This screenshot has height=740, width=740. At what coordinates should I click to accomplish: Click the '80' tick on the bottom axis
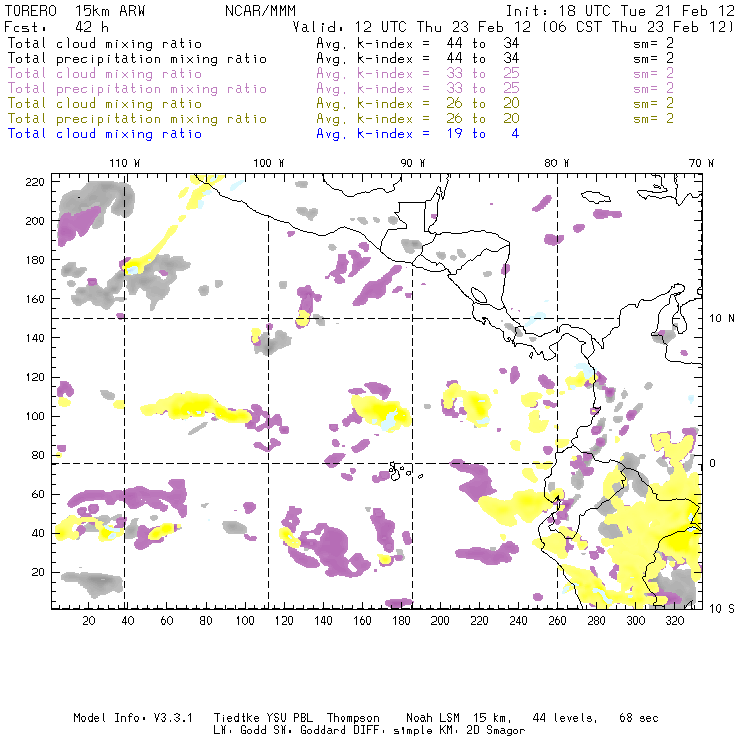[x=206, y=621]
